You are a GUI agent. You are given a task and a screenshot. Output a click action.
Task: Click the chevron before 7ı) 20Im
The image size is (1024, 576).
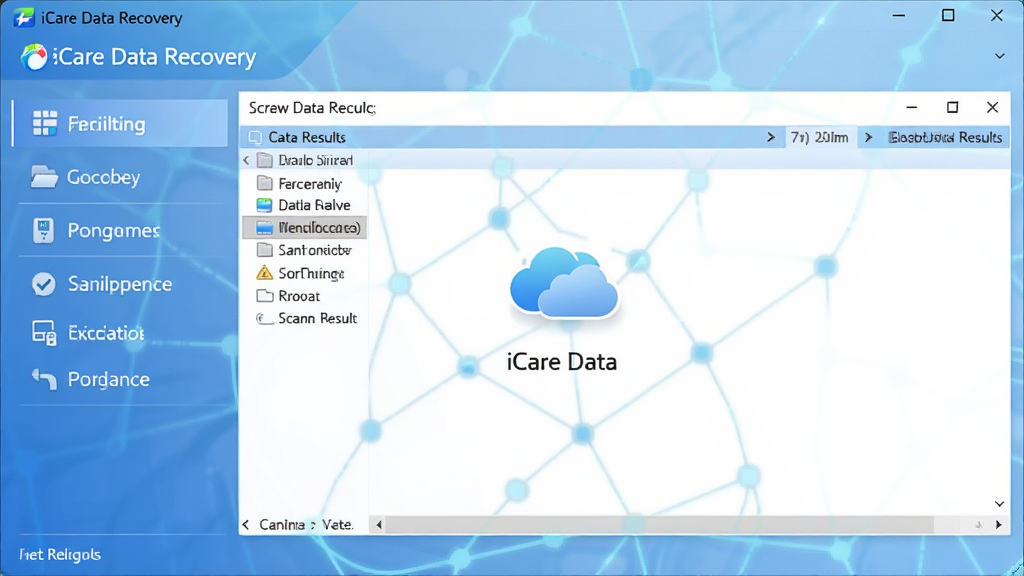(771, 137)
